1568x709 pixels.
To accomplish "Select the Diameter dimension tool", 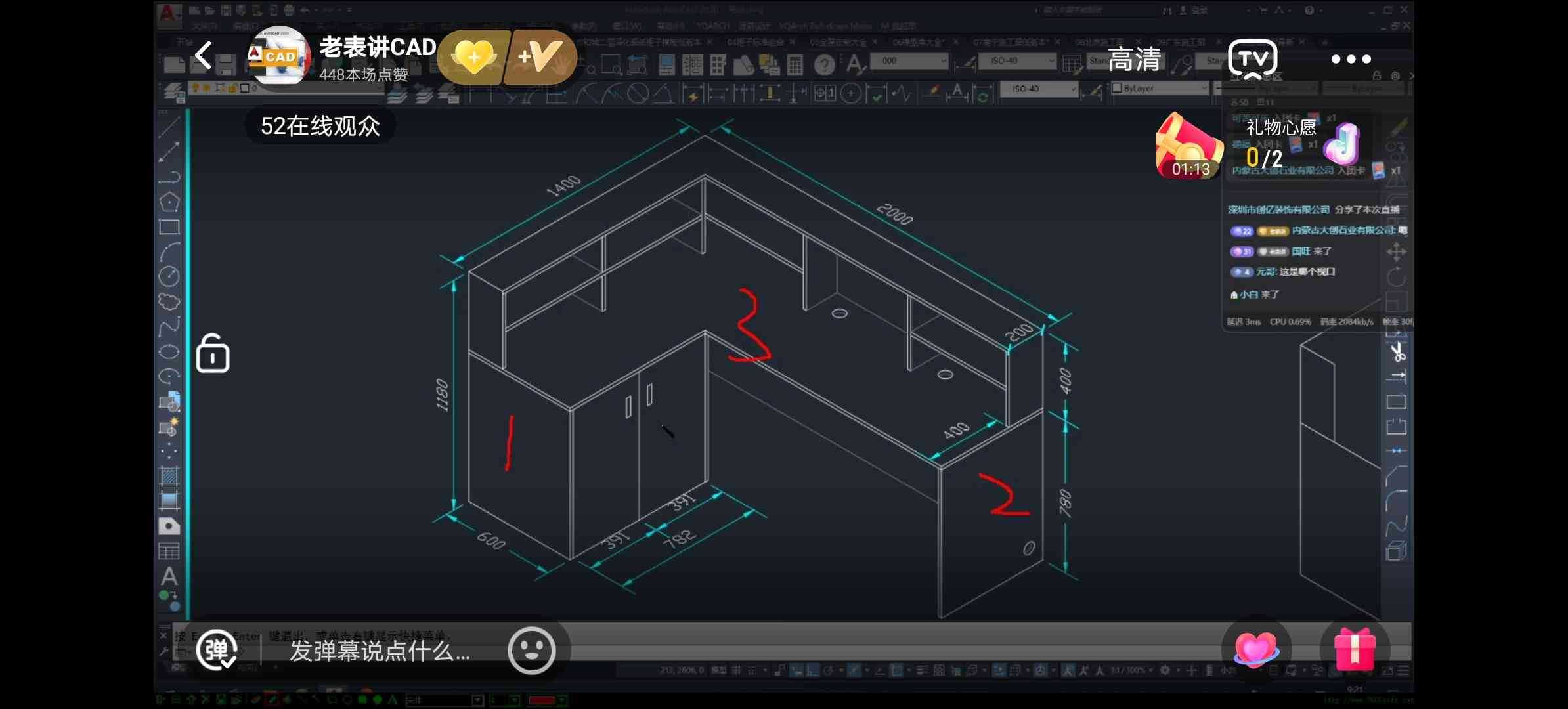I will tap(638, 94).
